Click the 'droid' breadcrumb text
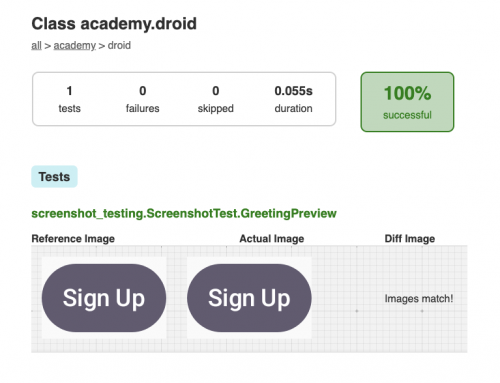The height and width of the screenshot is (383, 500). 119,45
